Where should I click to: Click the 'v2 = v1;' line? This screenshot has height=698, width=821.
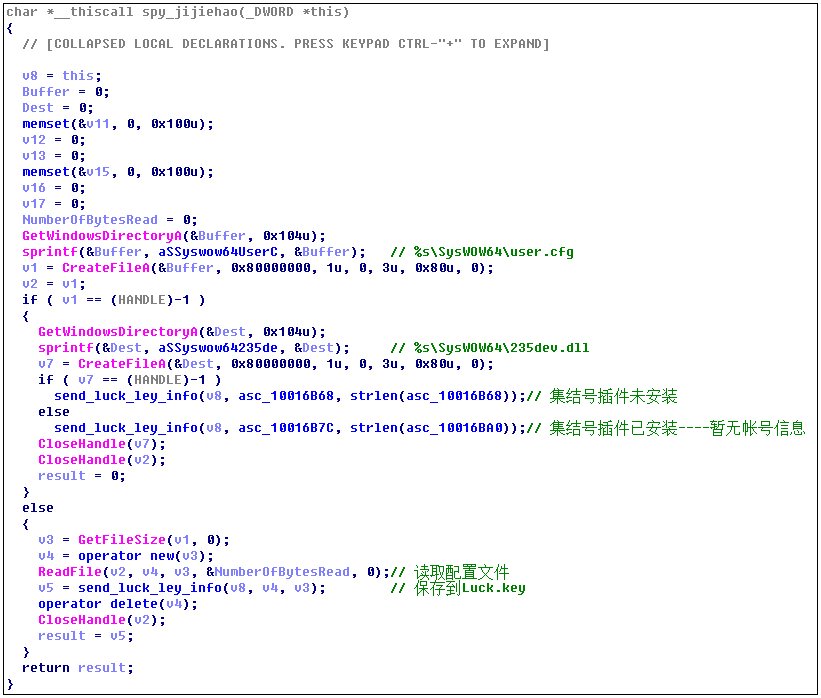[53, 284]
